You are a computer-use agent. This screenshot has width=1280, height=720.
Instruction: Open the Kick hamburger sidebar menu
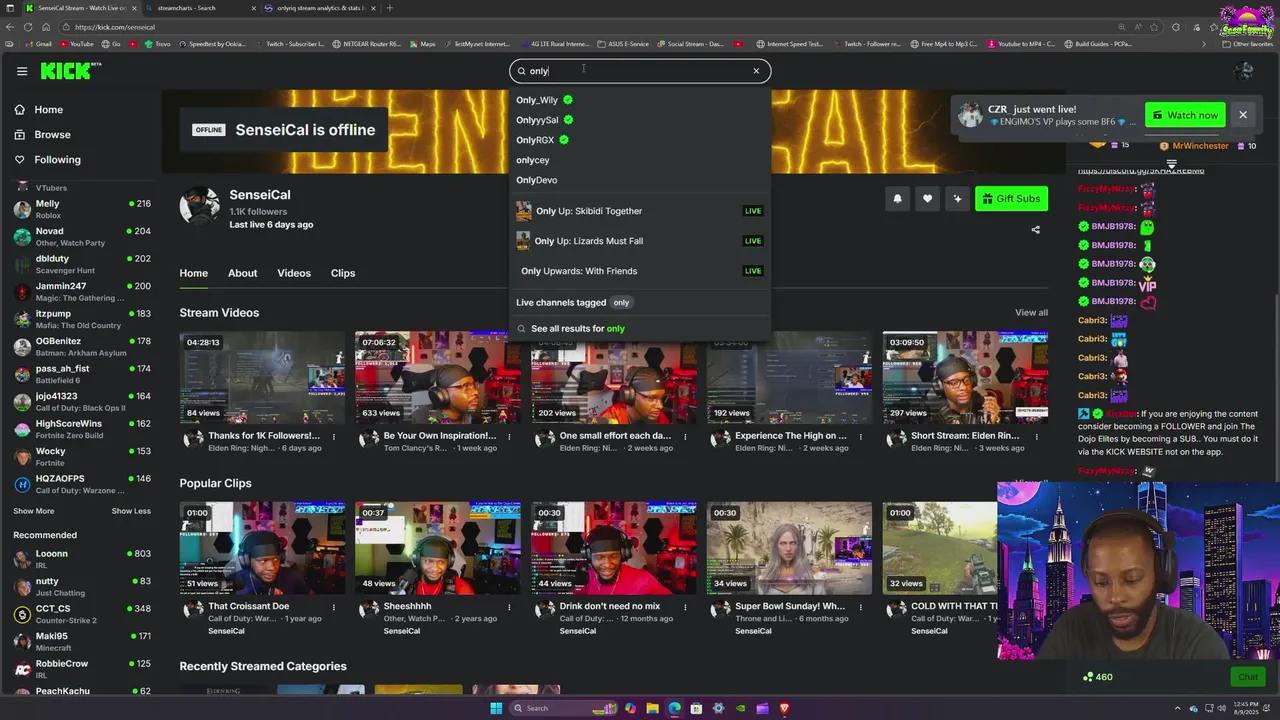point(22,71)
